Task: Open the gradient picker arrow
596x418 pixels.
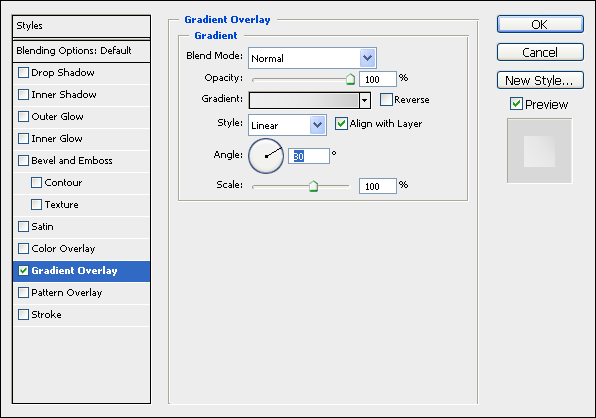Action: click(x=365, y=100)
